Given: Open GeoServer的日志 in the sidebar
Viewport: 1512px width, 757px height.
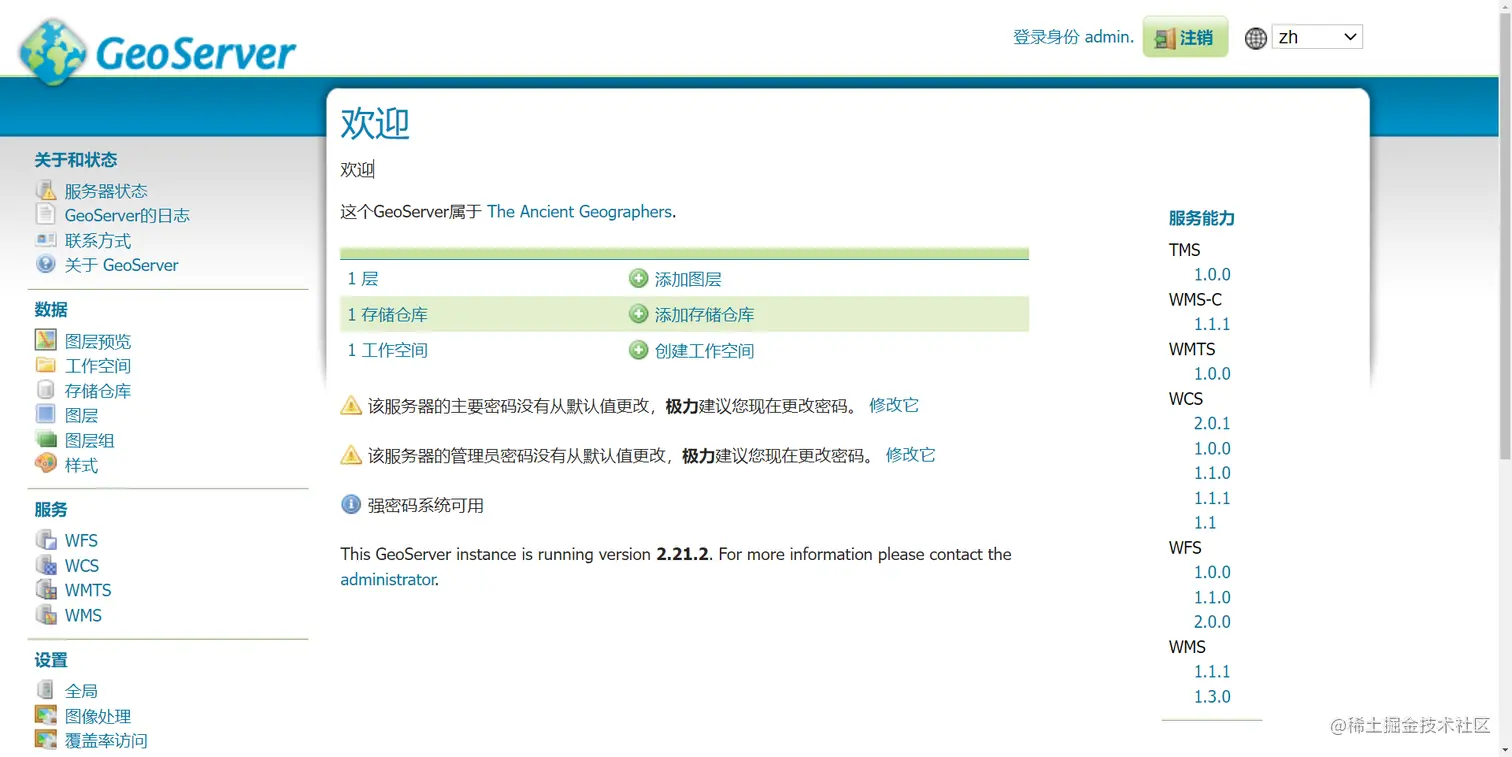Looking at the screenshot, I should point(127,215).
